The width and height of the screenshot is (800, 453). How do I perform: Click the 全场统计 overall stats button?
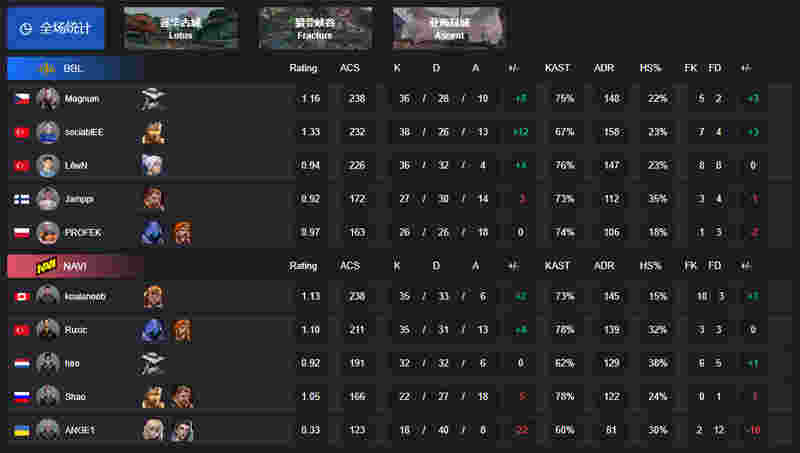56,28
